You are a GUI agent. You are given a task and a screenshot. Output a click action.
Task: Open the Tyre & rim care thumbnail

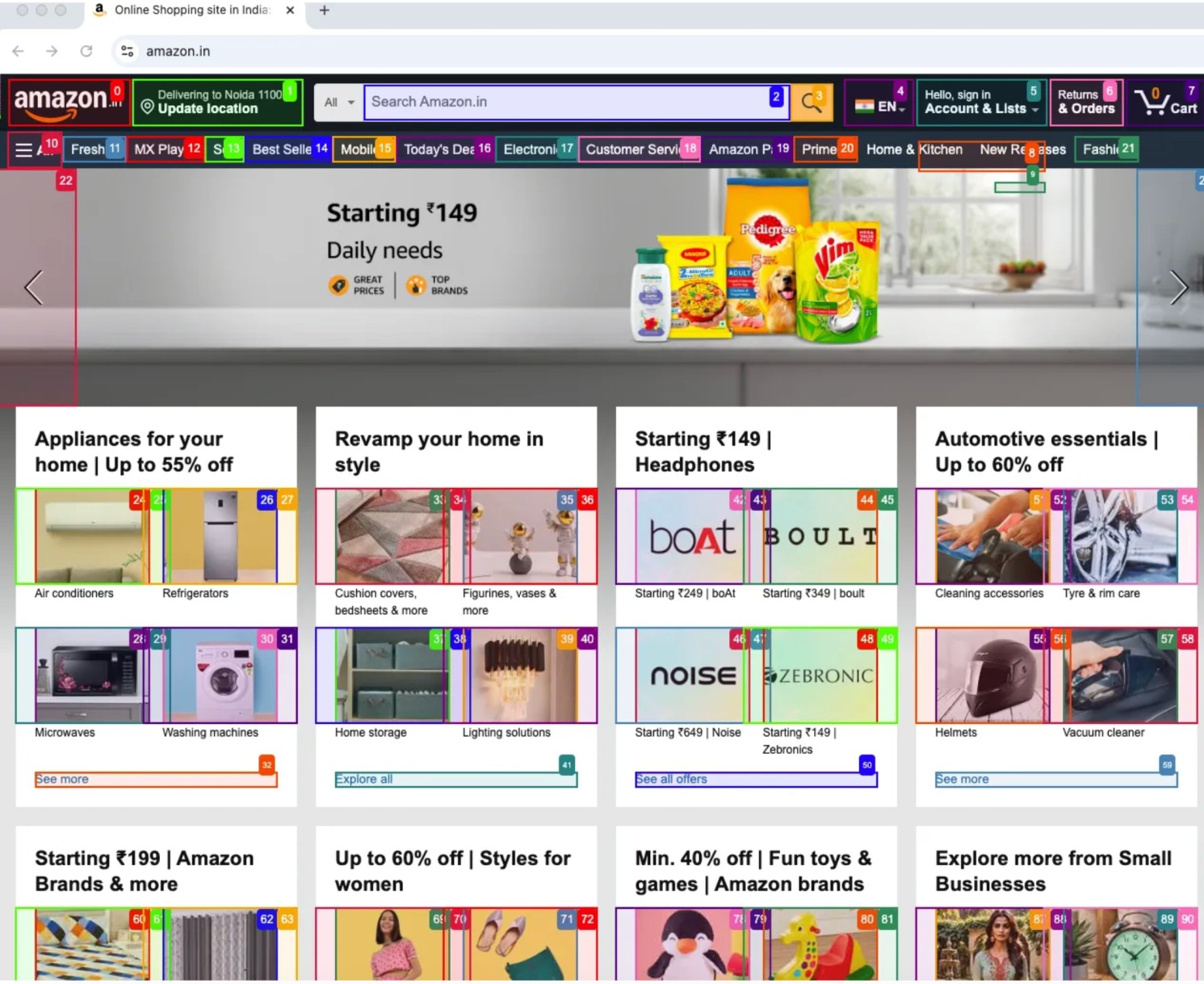(1121, 536)
